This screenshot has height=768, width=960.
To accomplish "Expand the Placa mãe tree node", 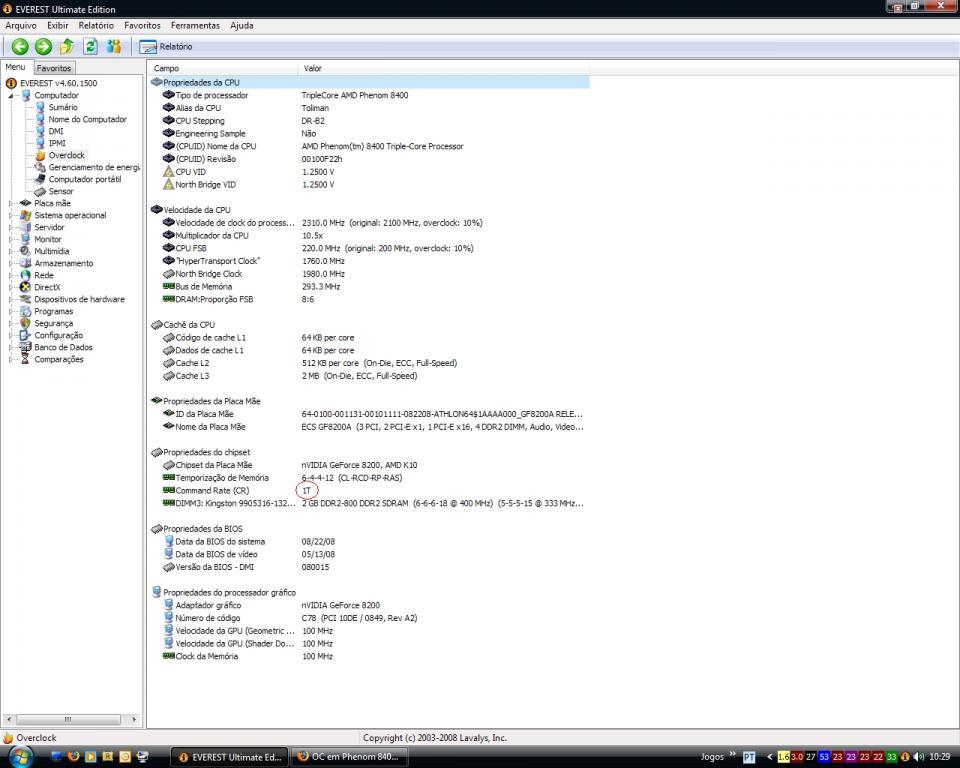I will point(10,203).
